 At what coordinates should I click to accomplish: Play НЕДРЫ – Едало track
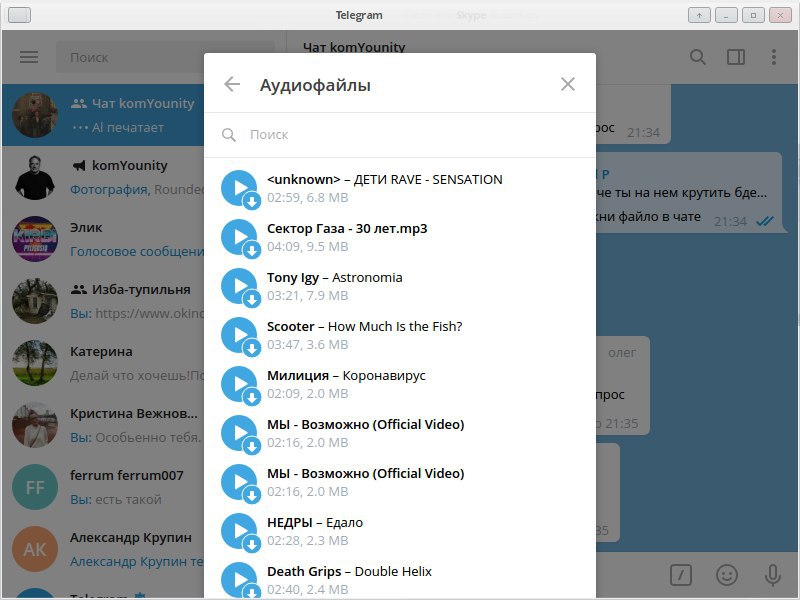[239, 531]
